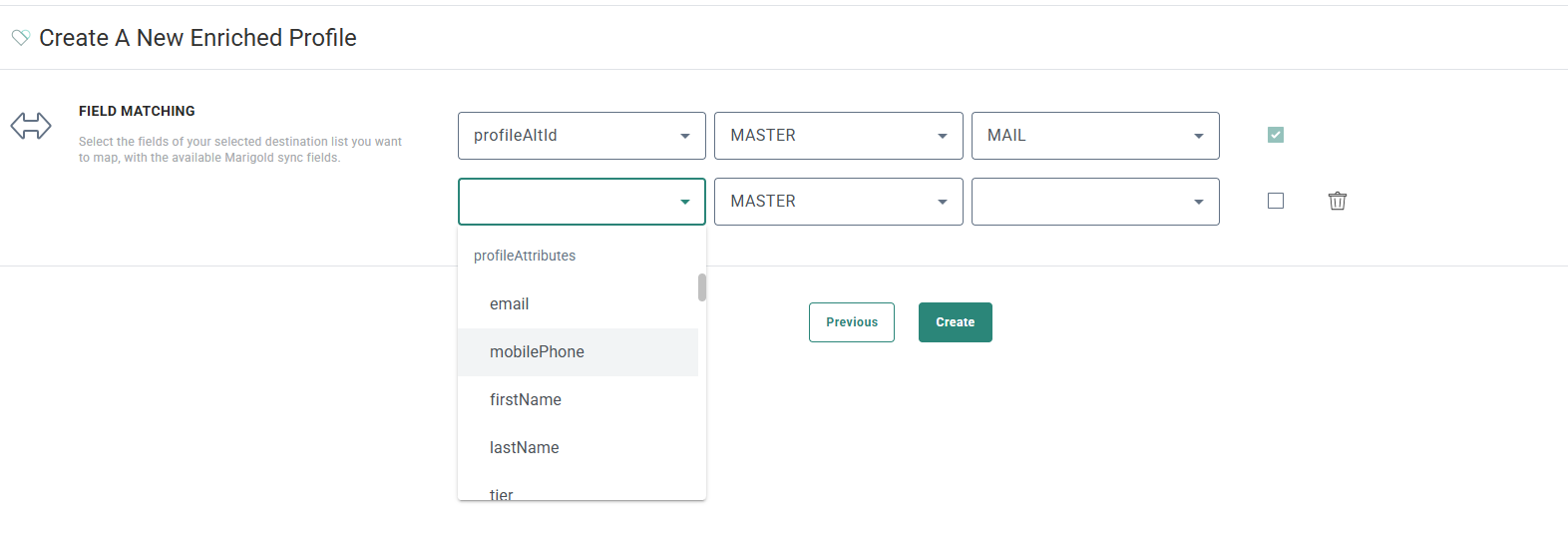
Task: Select email from the attribute list
Action: (510, 304)
